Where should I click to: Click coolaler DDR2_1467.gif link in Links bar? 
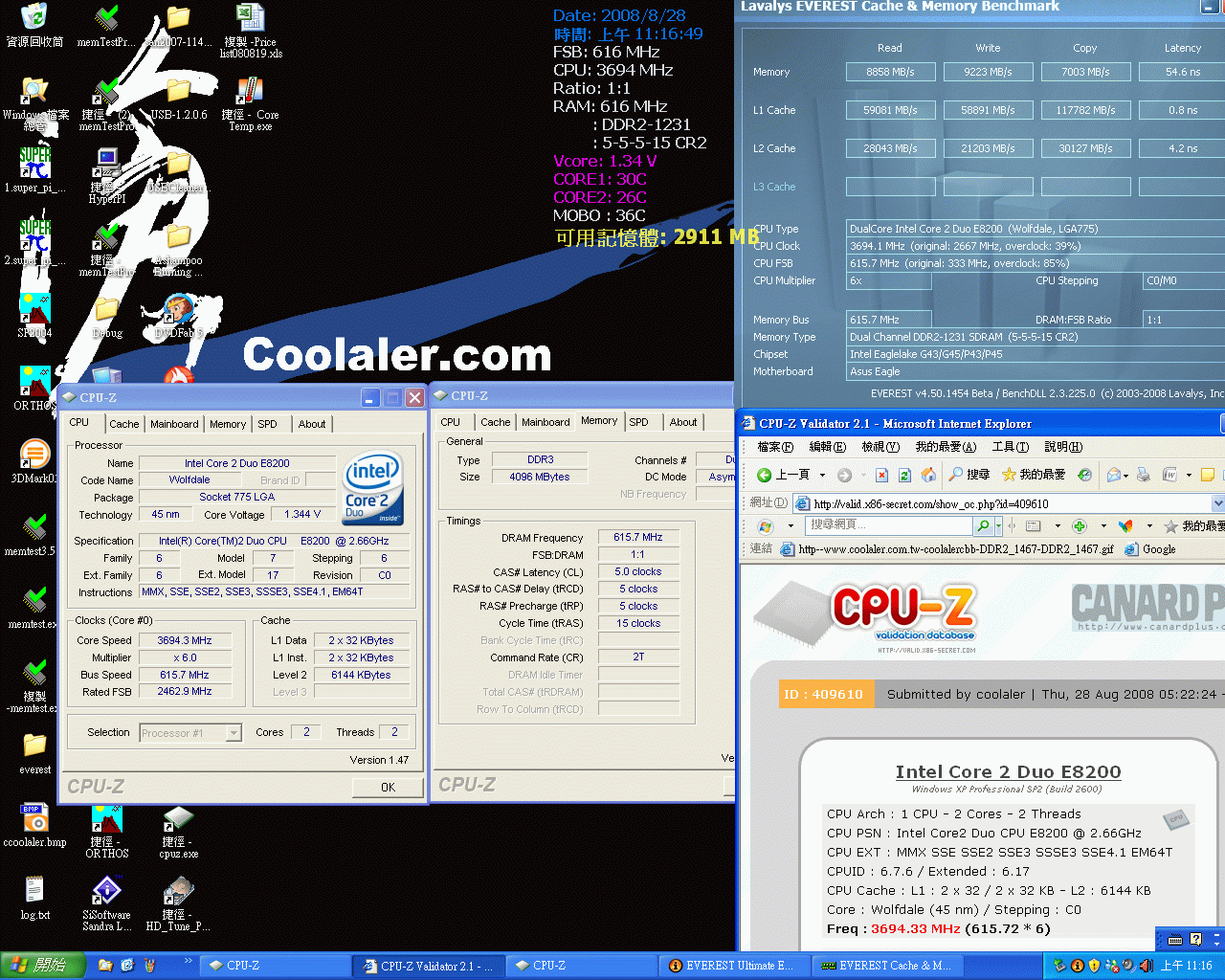coord(947,549)
